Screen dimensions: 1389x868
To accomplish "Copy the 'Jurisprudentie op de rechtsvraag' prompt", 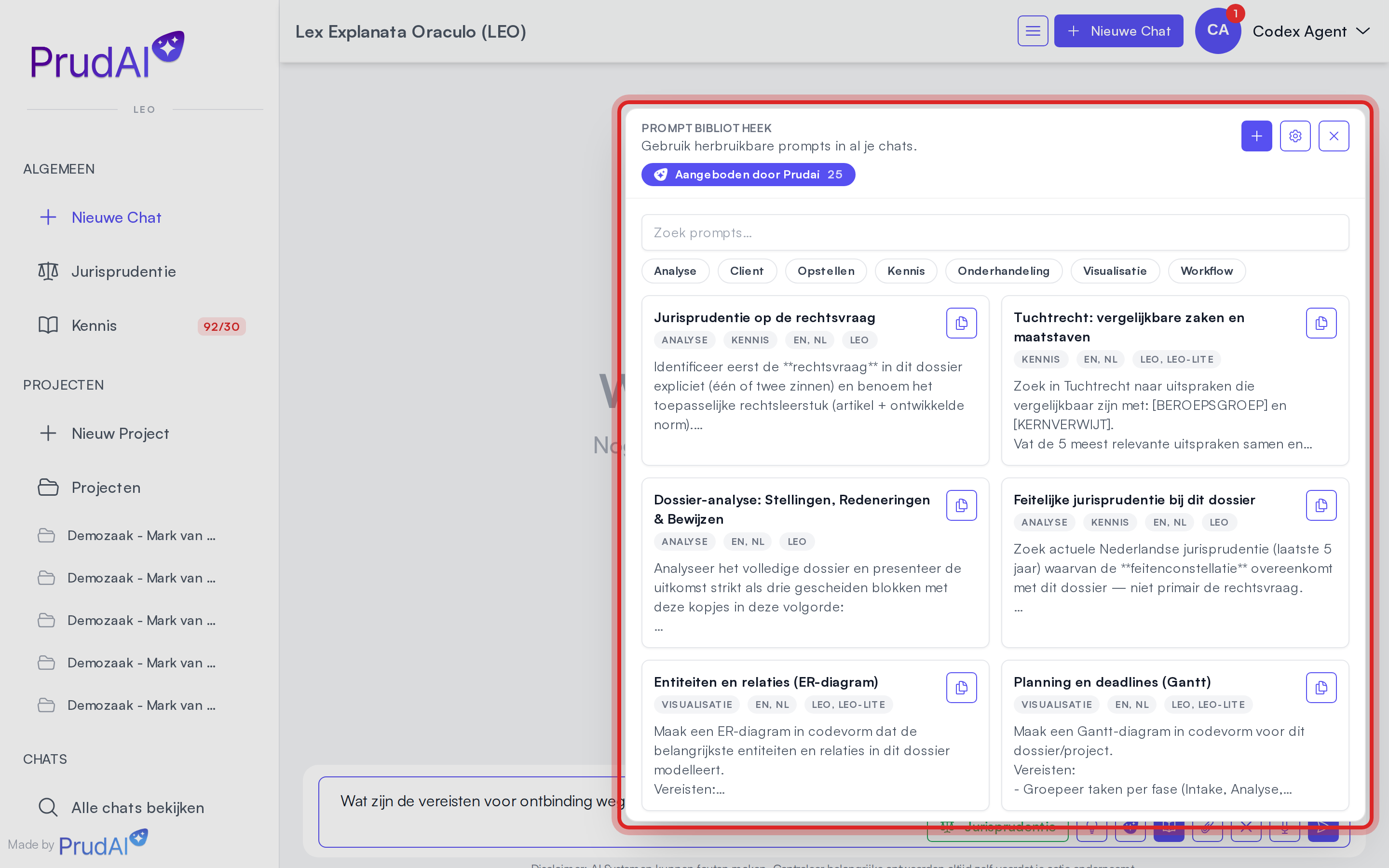I will [961, 323].
